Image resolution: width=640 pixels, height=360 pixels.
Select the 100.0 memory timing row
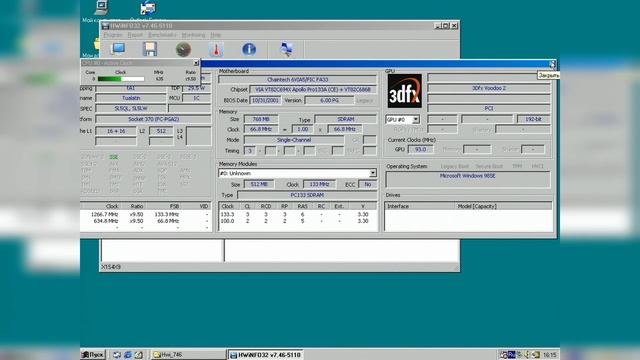tap(297, 221)
